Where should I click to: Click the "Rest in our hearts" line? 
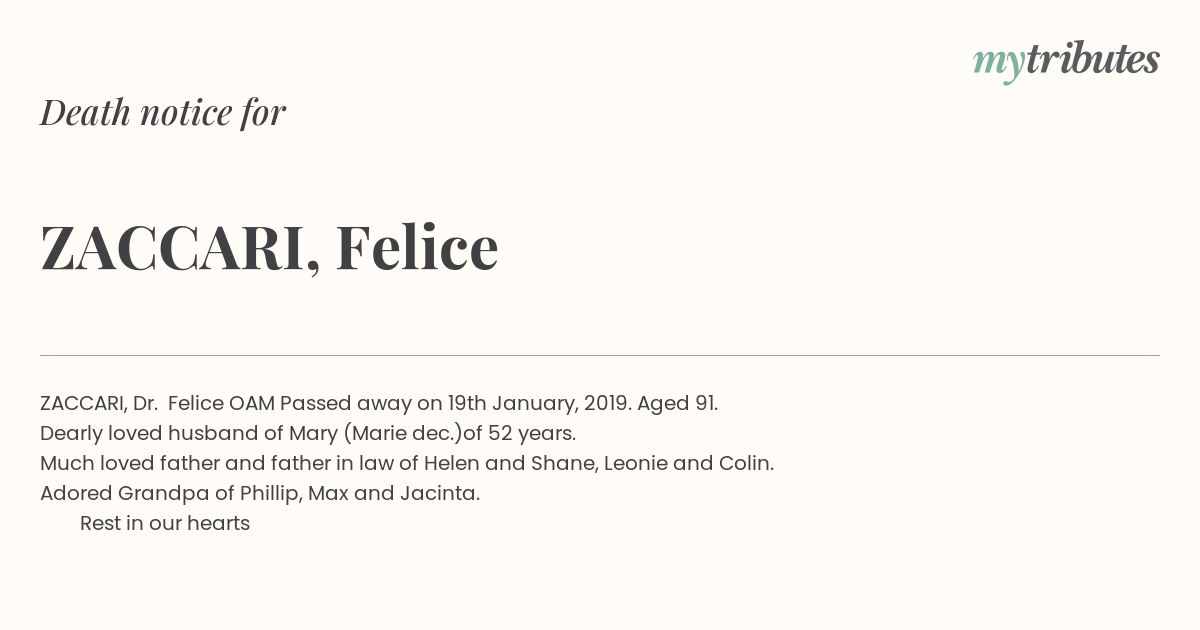click(x=165, y=524)
